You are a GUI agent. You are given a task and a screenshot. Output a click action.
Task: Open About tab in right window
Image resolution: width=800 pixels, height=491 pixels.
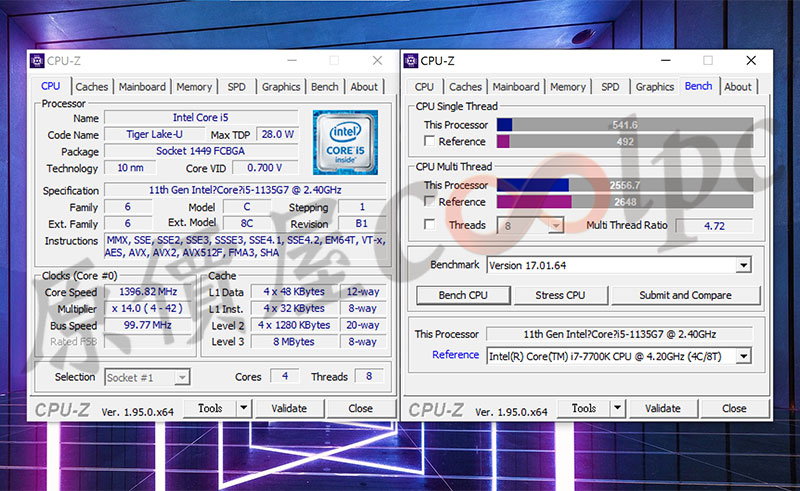(x=738, y=87)
